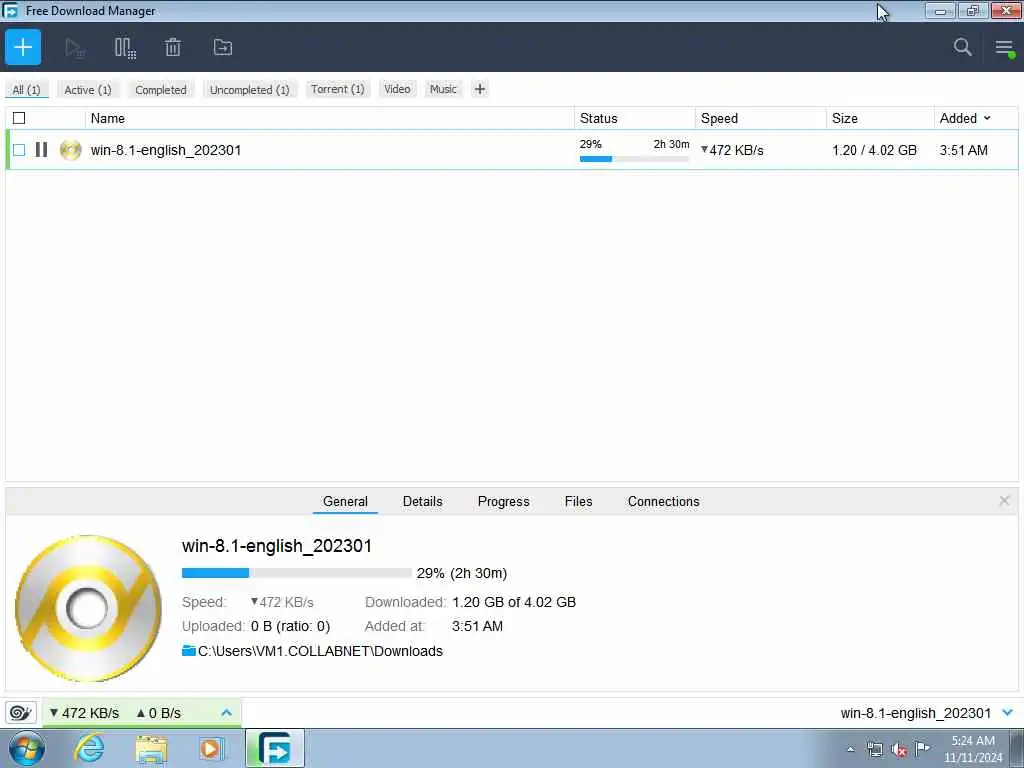Click the 0 B (ratio: 0) uploaded value
This screenshot has width=1024, height=768.
(291, 626)
